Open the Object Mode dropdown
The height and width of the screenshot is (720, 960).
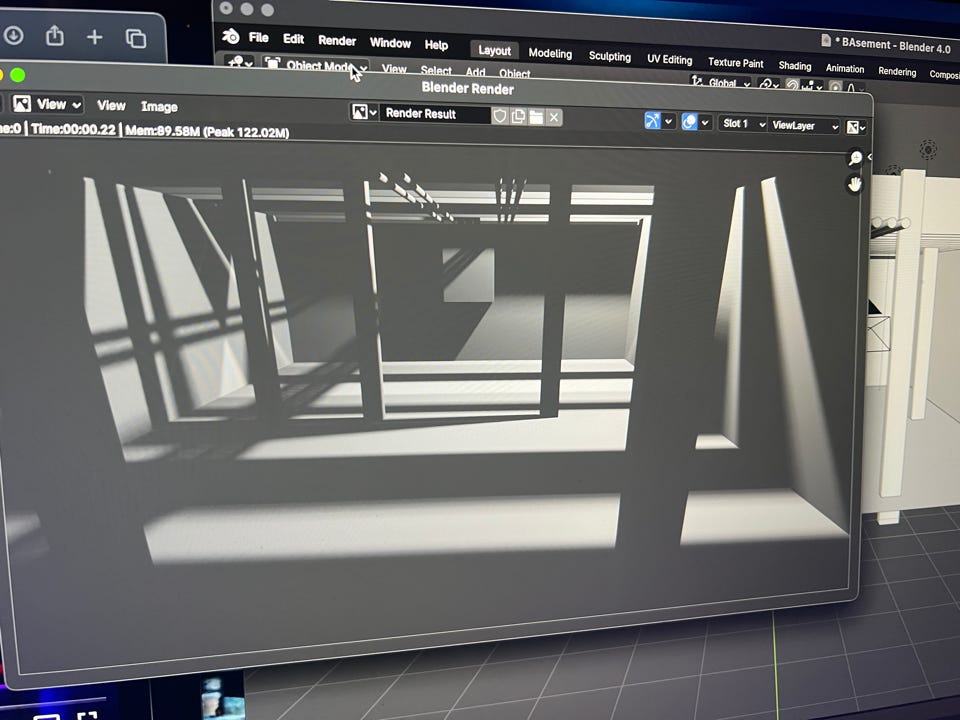coord(317,66)
